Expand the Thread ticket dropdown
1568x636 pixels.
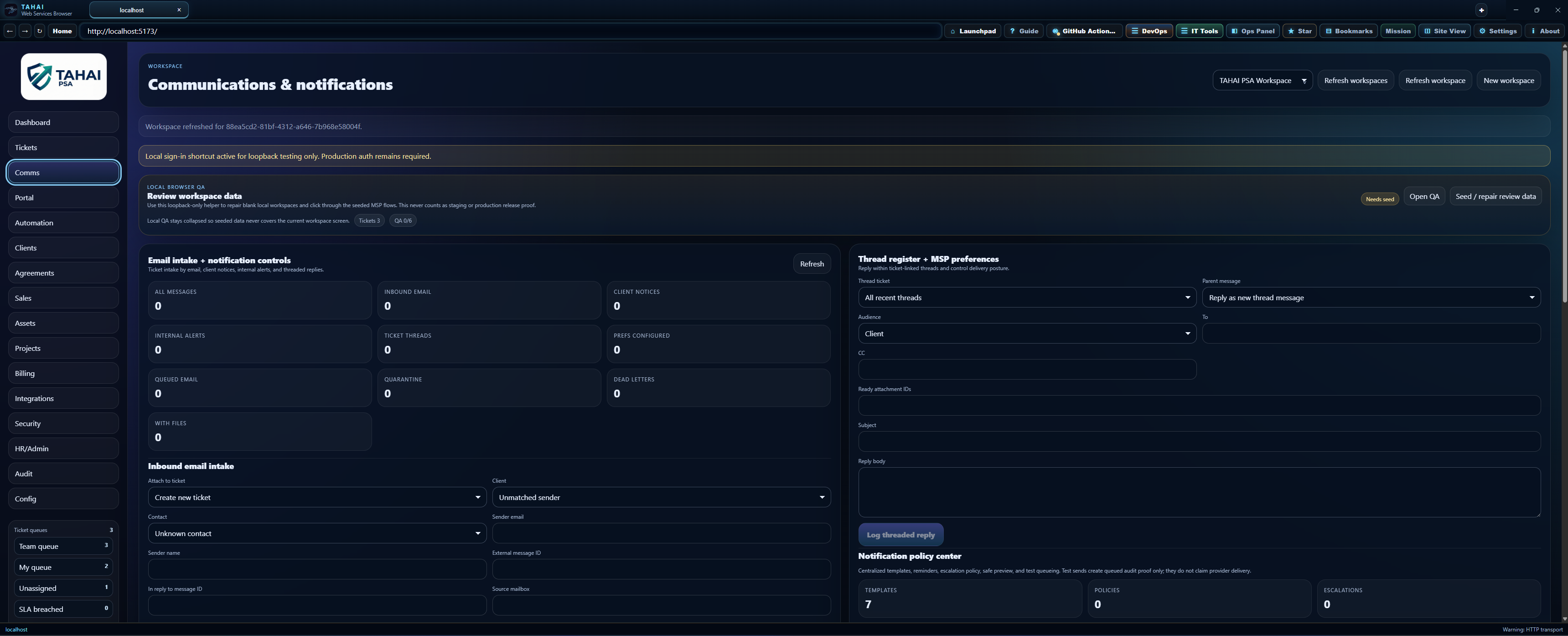point(1027,297)
